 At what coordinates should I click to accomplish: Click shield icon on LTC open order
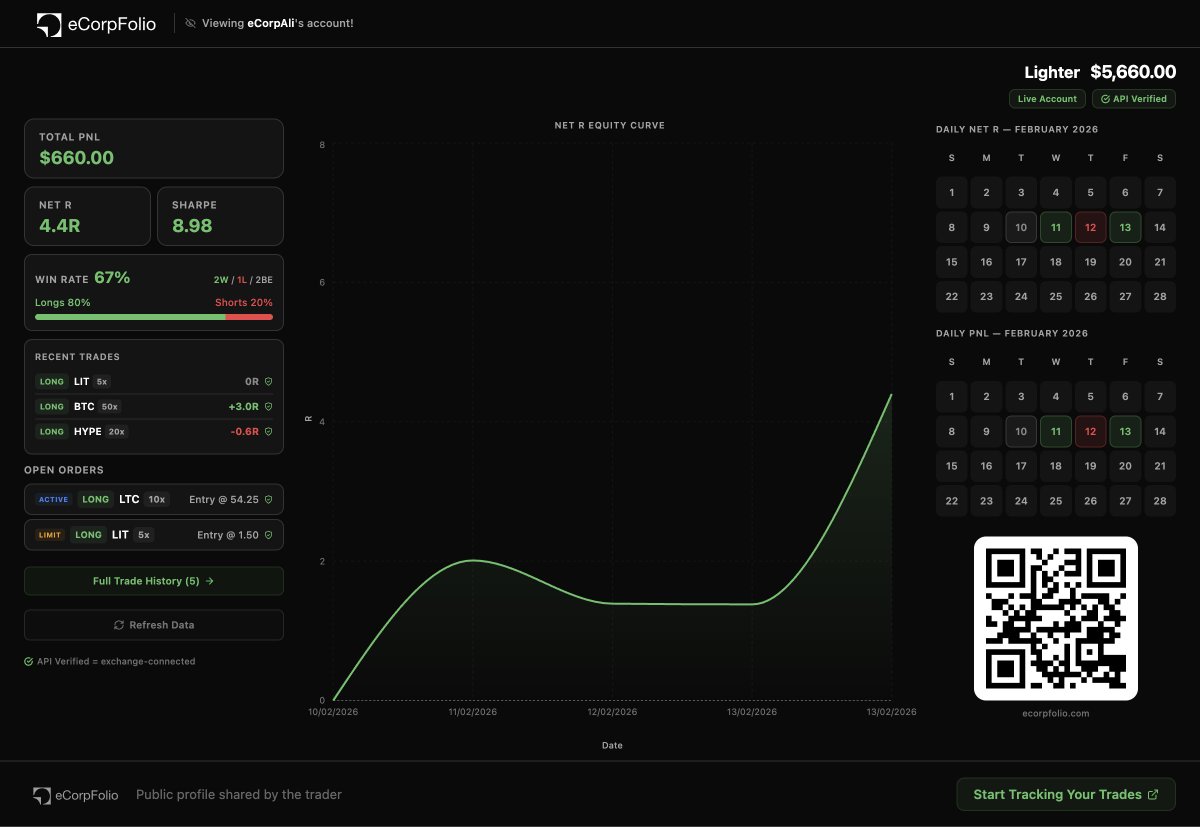point(268,499)
